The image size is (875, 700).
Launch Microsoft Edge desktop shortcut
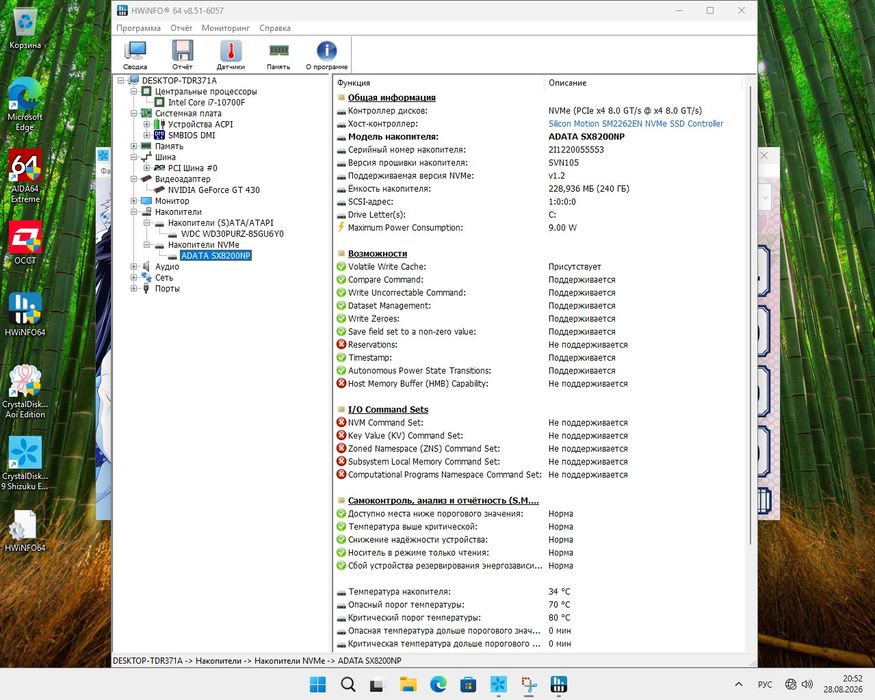coord(25,105)
